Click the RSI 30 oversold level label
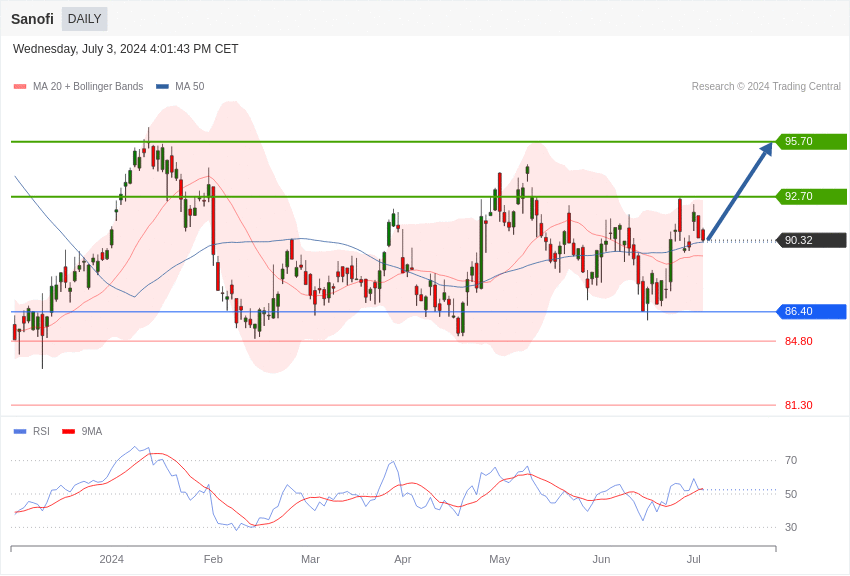This screenshot has height=576, width=850. [791, 527]
